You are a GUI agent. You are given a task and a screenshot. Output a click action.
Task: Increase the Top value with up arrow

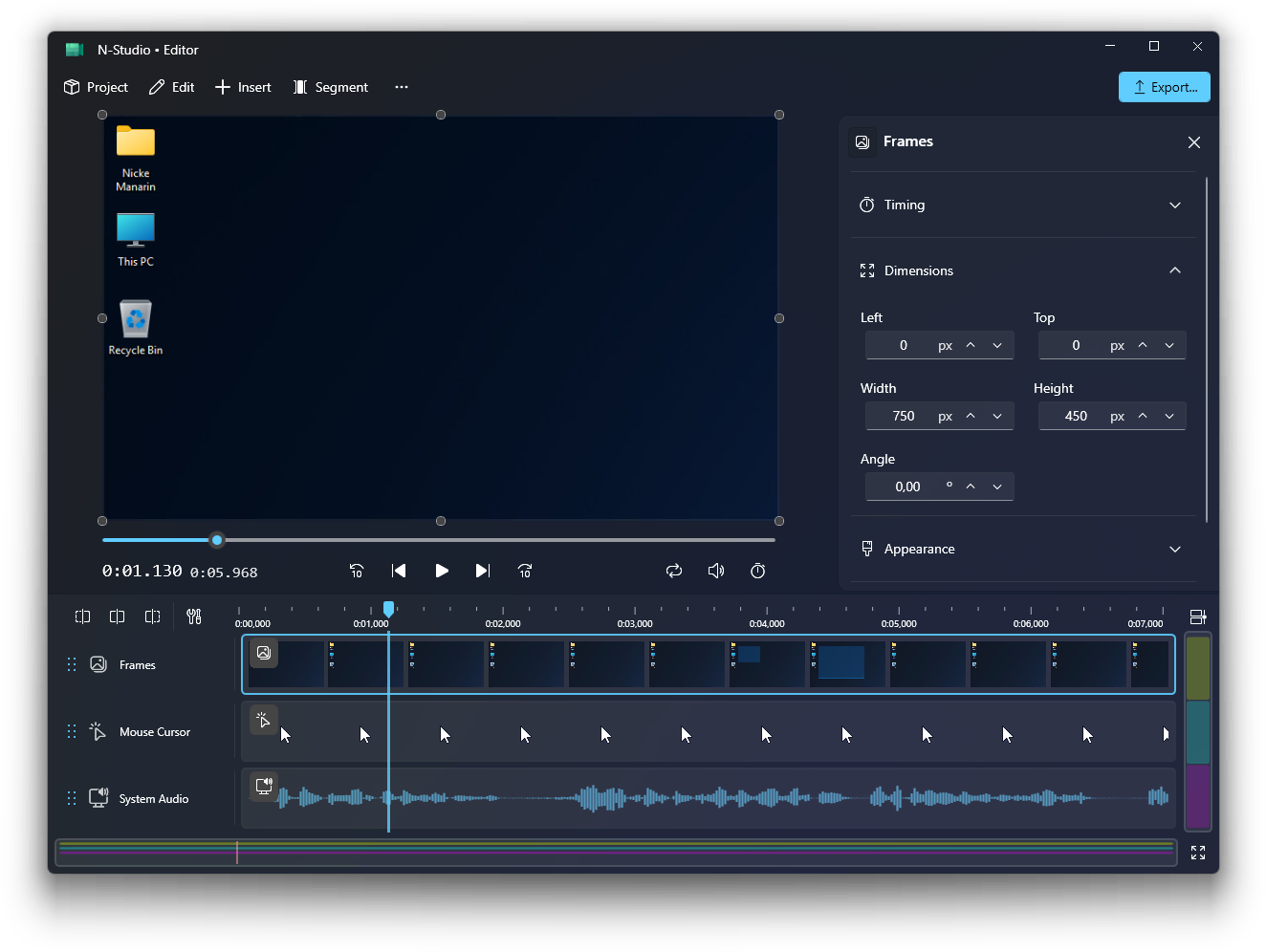pos(1143,345)
